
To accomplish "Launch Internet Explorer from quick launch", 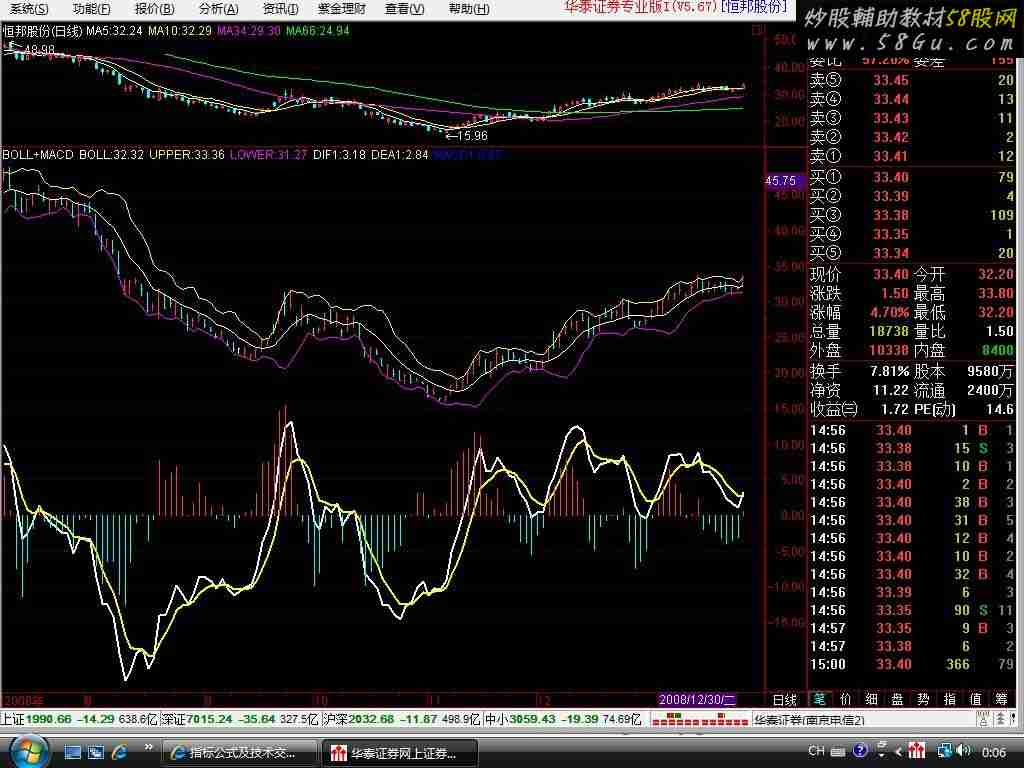I will (x=118, y=750).
